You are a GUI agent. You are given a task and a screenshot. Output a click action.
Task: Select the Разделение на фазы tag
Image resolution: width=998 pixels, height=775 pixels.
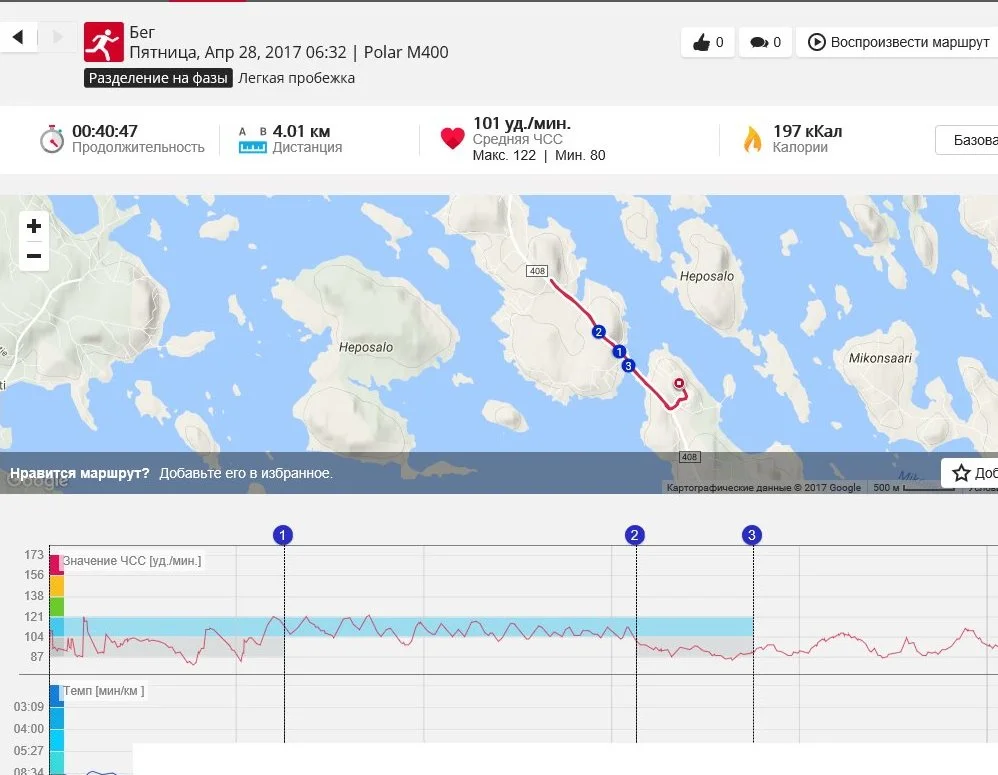(158, 78)
